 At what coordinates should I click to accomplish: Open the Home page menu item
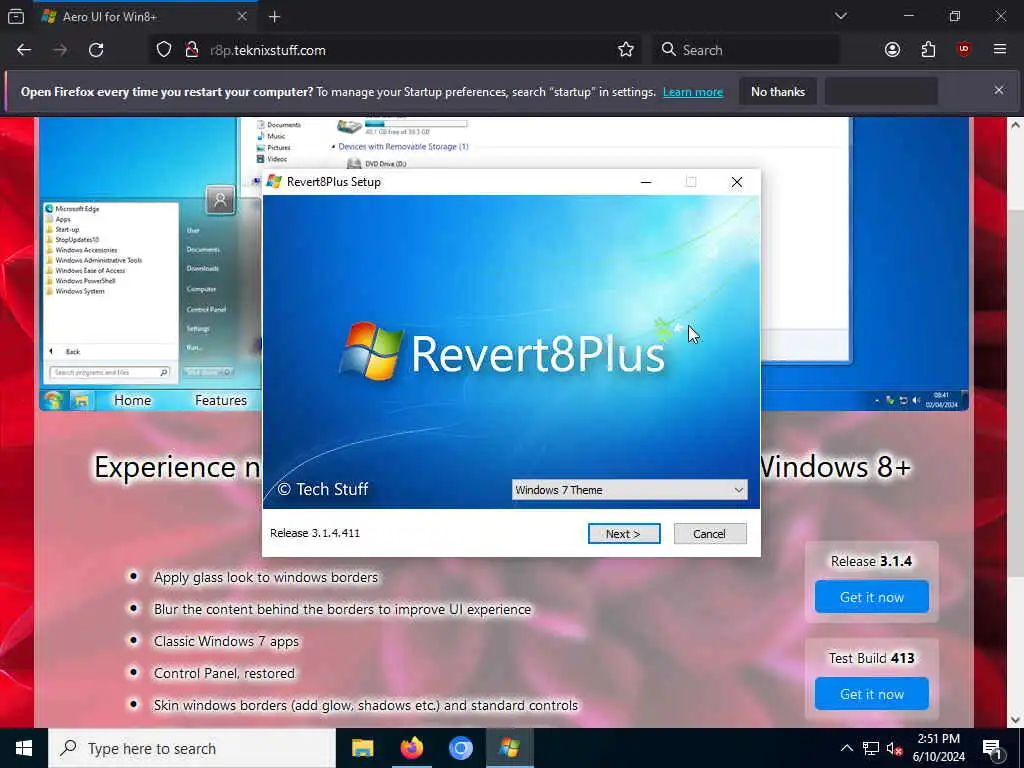point(133,400)
